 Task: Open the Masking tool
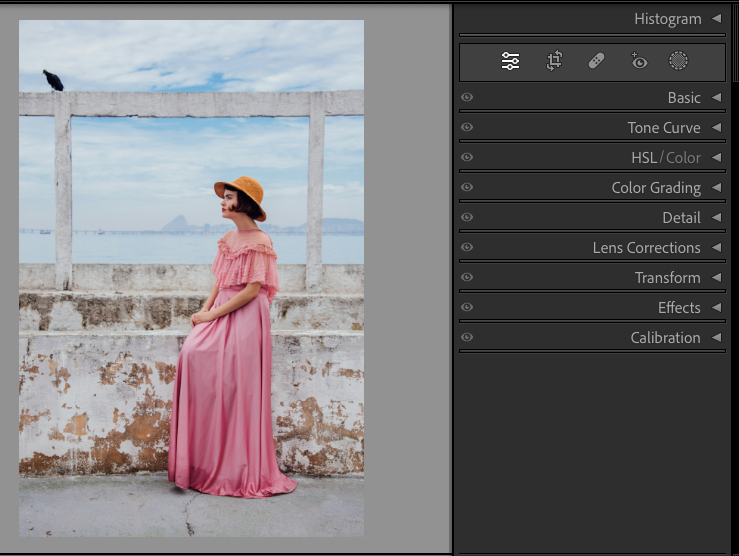pyautogui.click(x=678, y=61)
